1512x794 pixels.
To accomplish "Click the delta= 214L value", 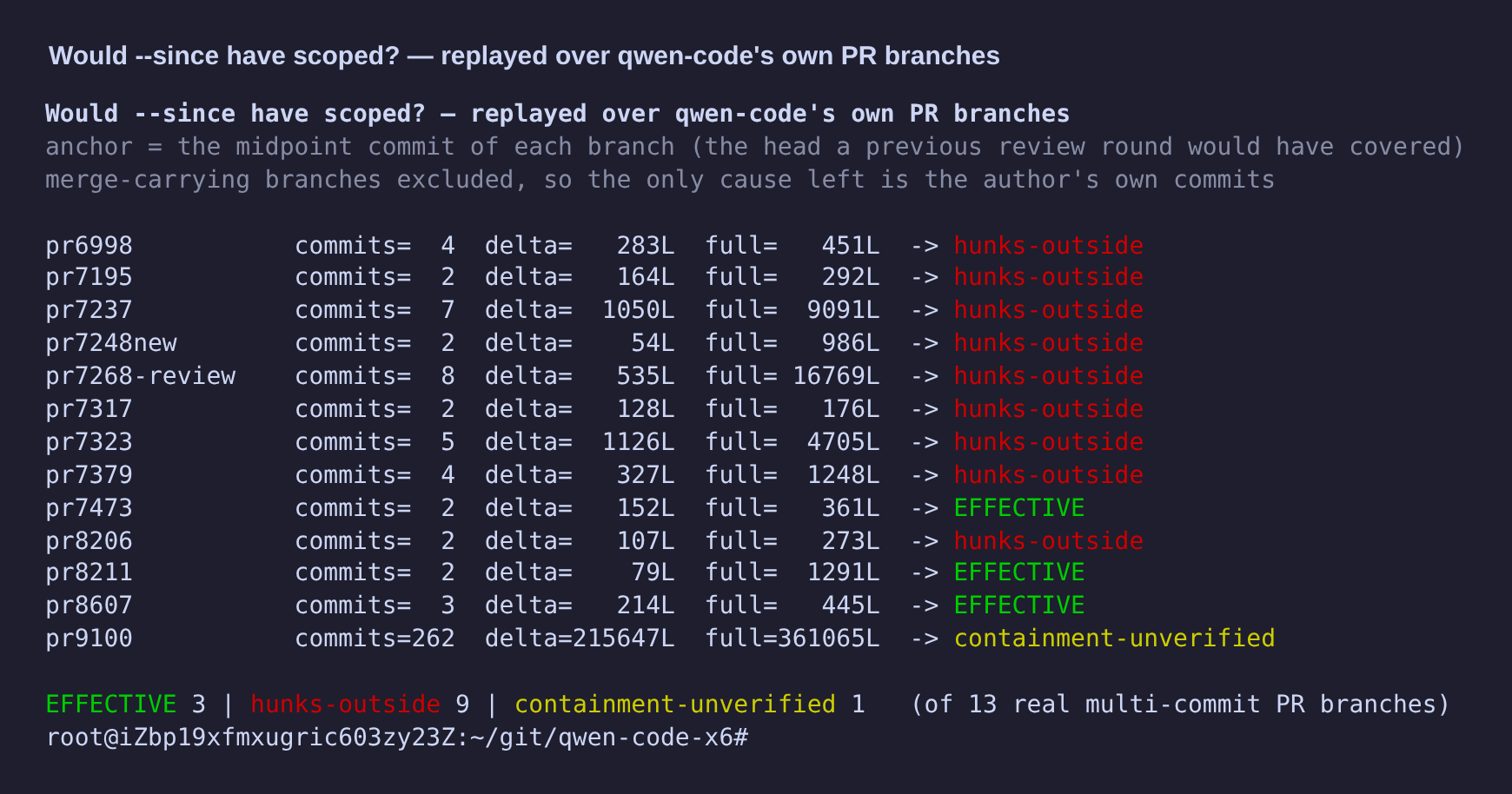I will (x=580, y=605).
